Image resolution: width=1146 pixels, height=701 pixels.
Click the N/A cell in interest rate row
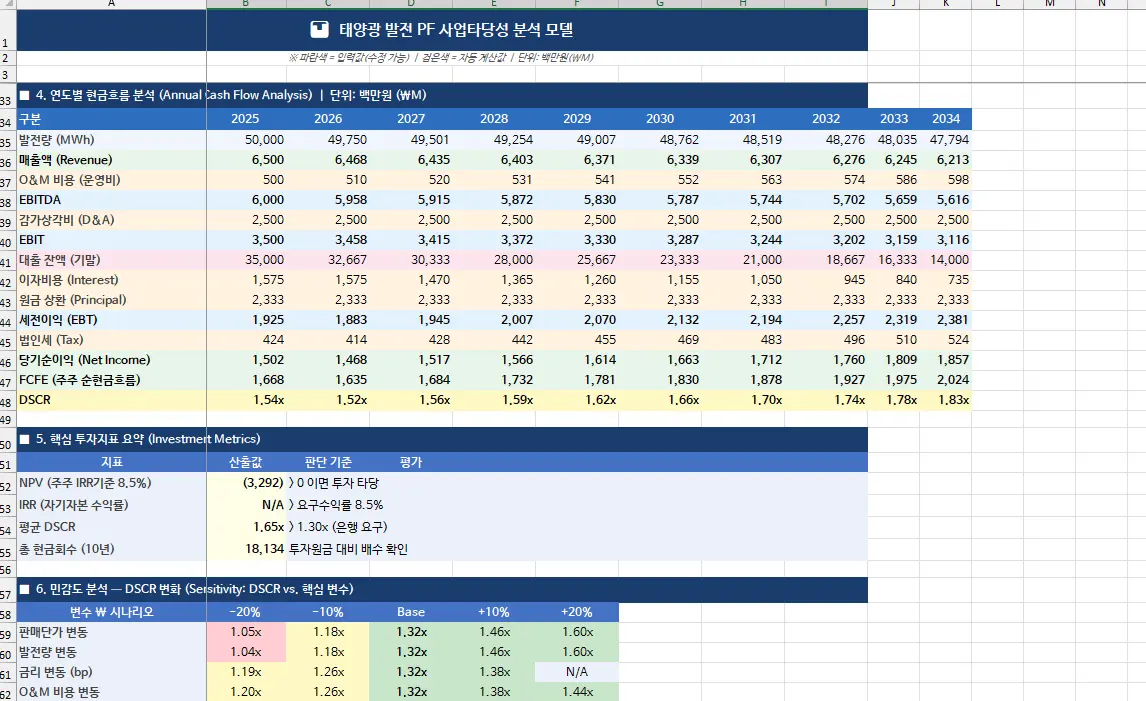577,672
